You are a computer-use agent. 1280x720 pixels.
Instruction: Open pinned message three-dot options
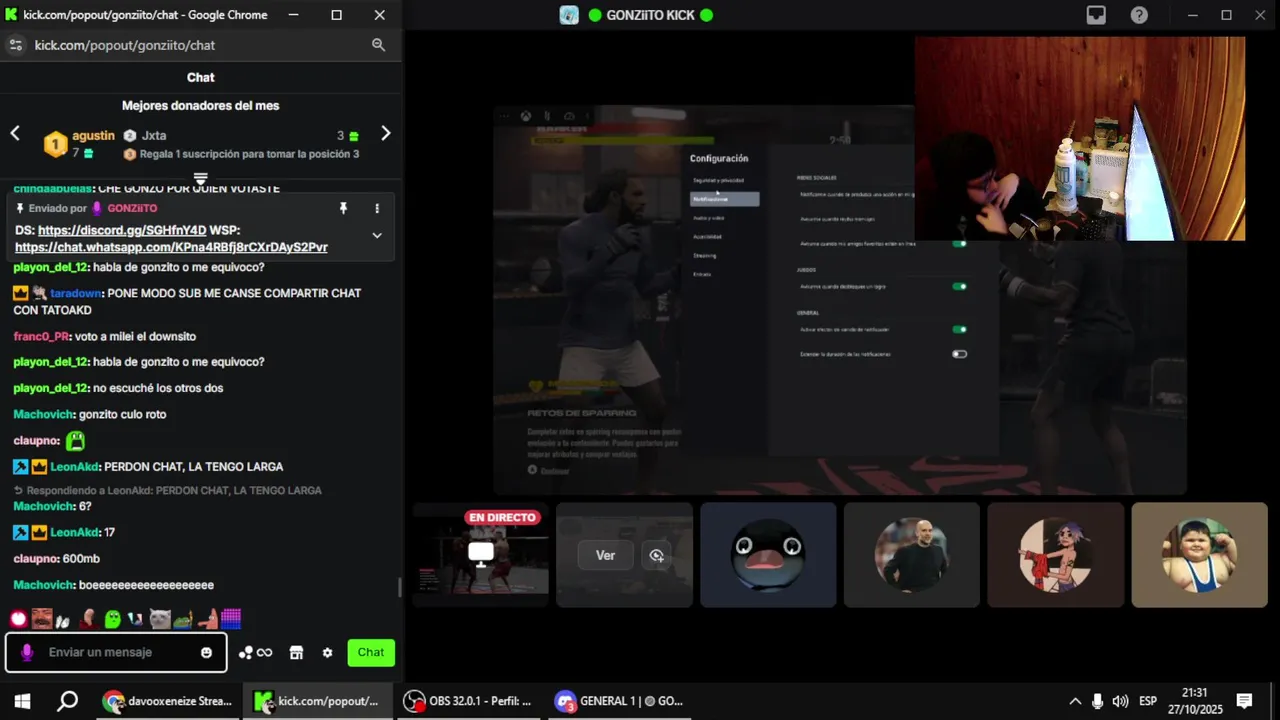(x=377, y=208)
